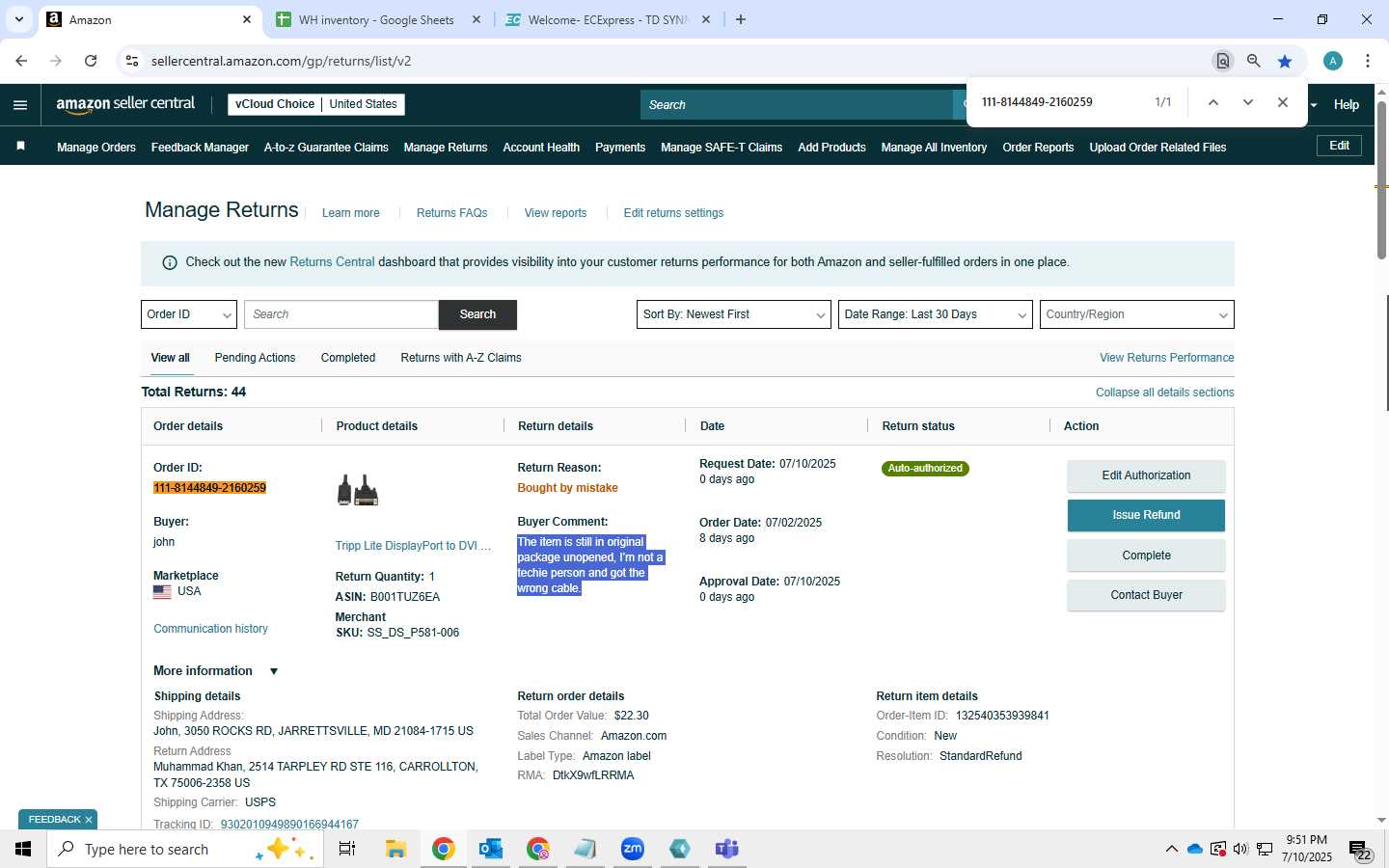The image size is (1389, 868).
Task: Open the notifications center icon
Action: (1360, 851)
